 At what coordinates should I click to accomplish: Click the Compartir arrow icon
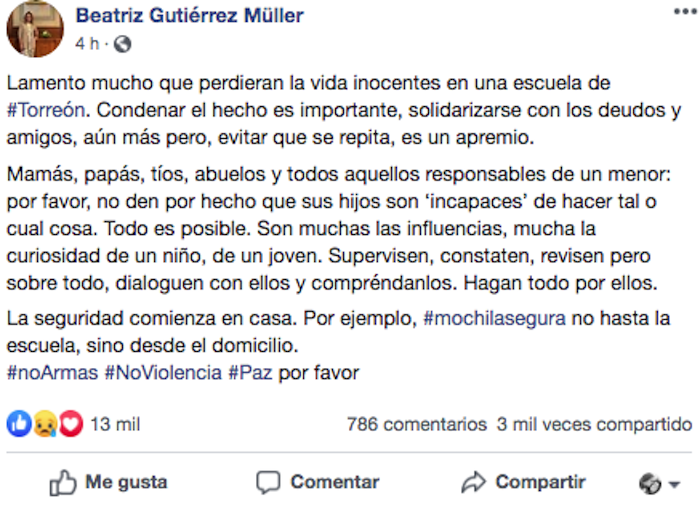473,482
